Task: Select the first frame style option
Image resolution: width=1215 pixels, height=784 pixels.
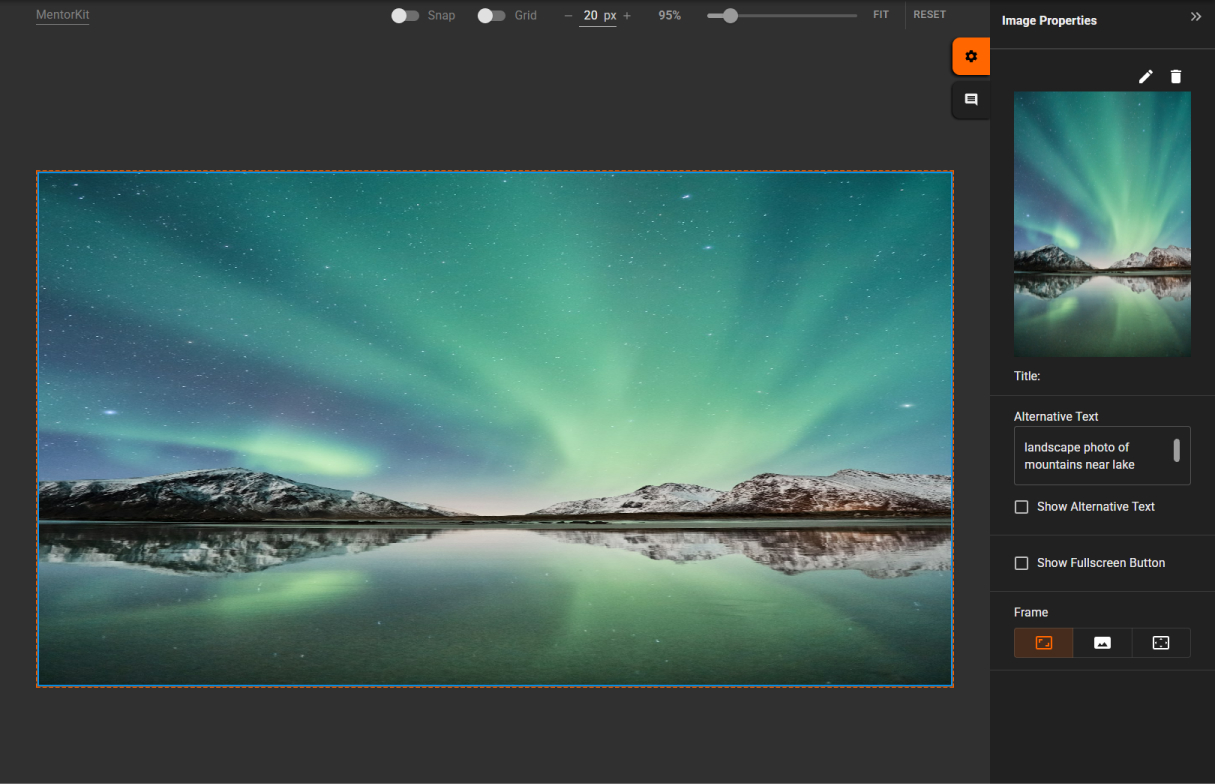Action: tap(1044, 643)
